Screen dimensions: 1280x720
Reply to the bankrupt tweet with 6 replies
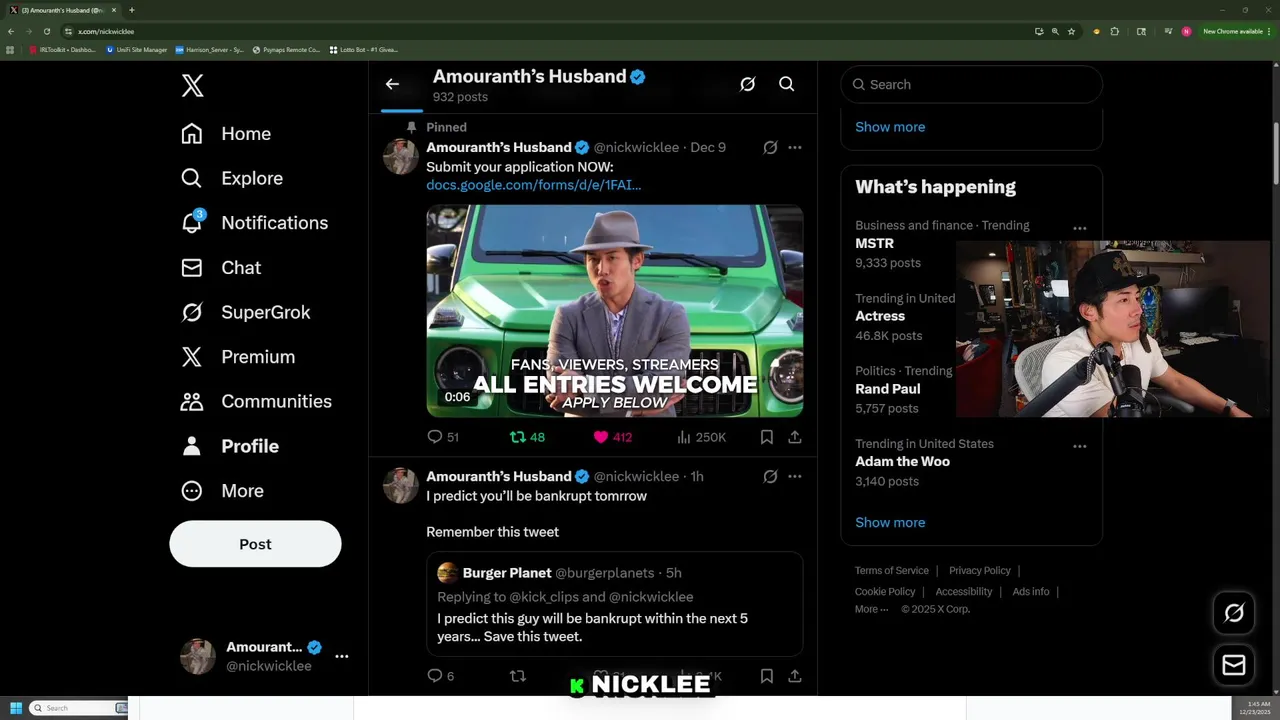click(x=440, y=676)
